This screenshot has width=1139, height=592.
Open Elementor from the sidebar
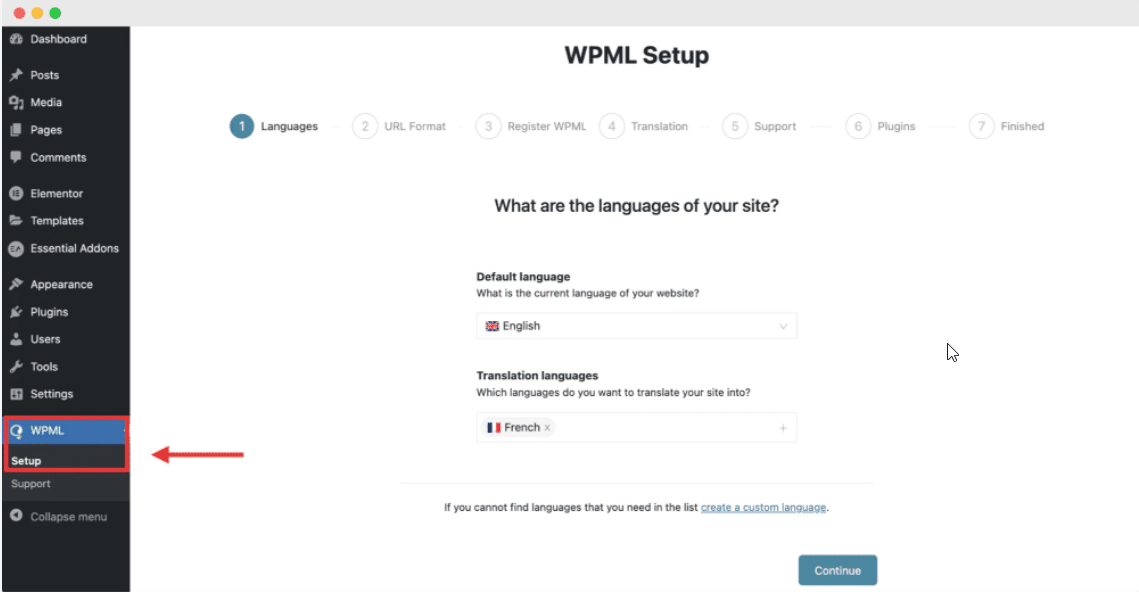(x=16, y=193)
